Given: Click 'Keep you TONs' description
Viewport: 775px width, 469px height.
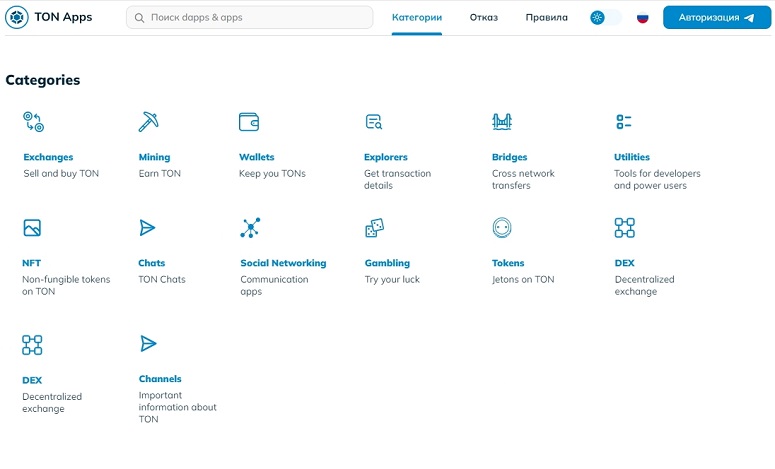Looking at the screenshot, I should pos(272,173).
